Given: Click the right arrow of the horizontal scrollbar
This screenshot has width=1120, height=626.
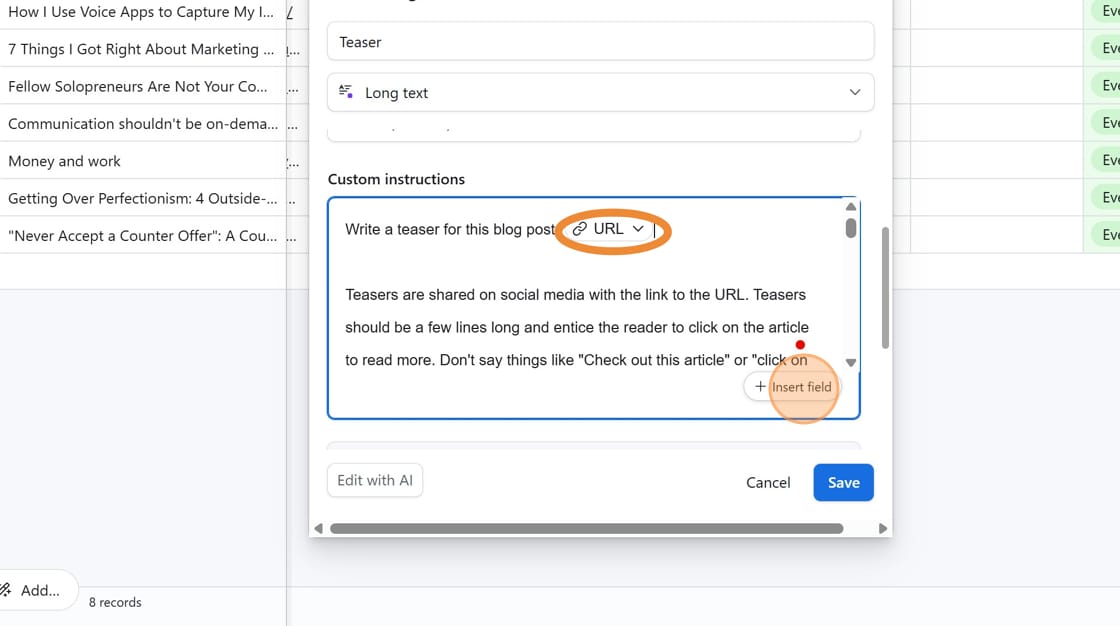Looking at the screenshot, I should click(882, 527).
